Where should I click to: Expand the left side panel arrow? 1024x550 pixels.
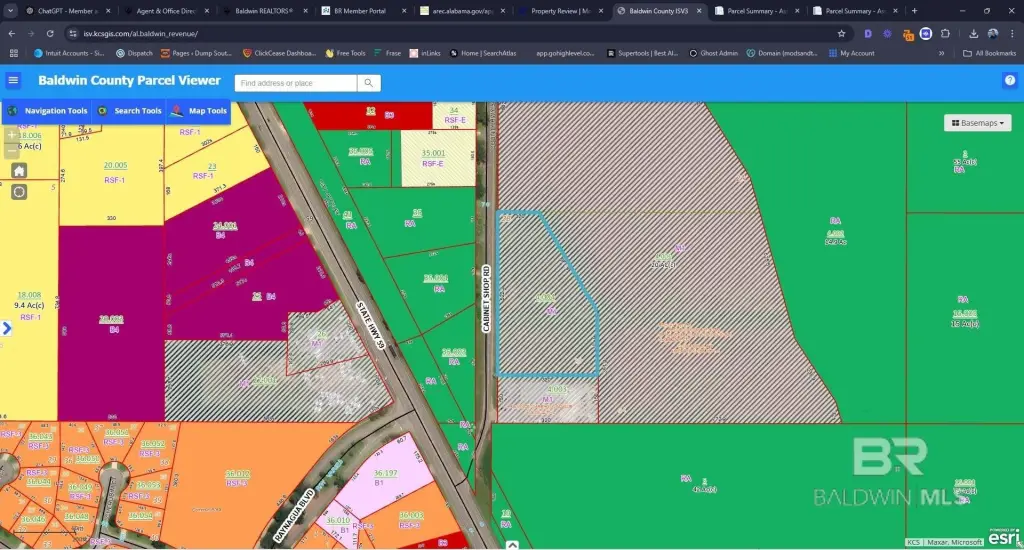tap(7, 328)
